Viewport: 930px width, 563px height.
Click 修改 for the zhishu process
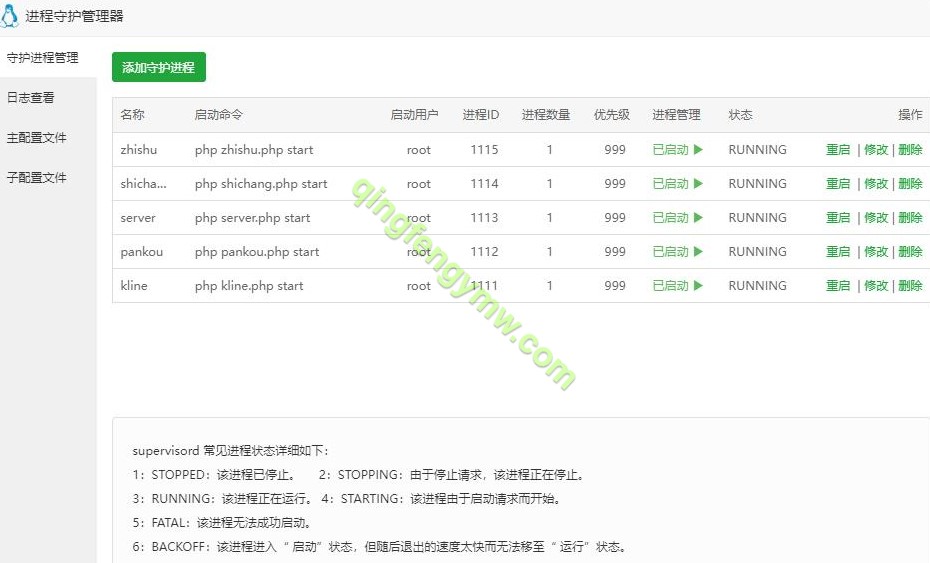[x=876, y=150]
